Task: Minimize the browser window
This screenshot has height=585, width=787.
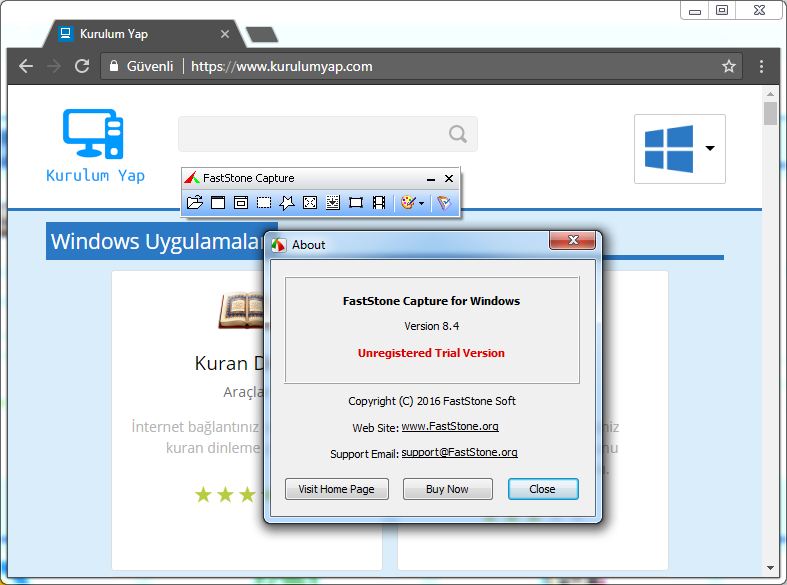Action: click(695, 11)
